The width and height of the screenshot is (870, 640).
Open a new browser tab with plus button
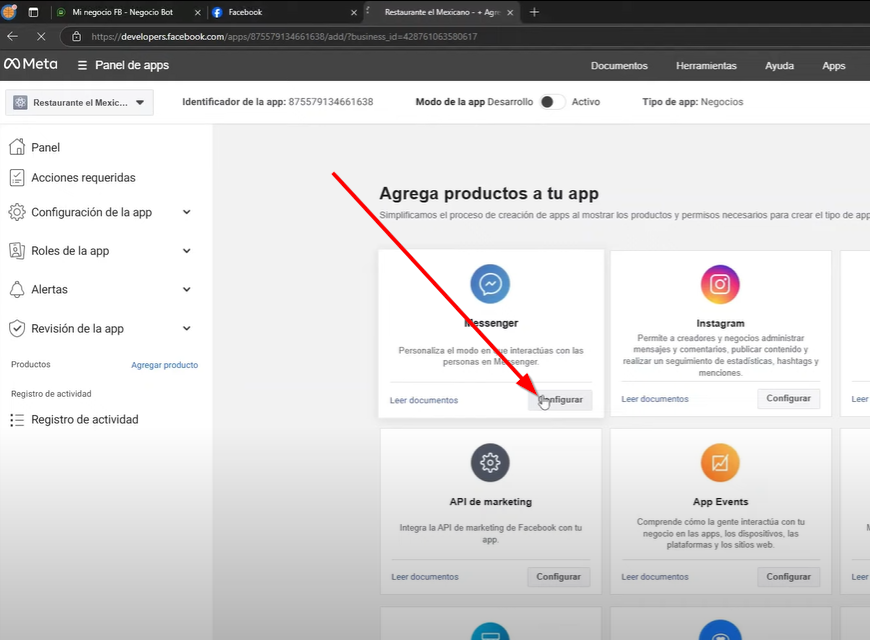pos(534,12)
